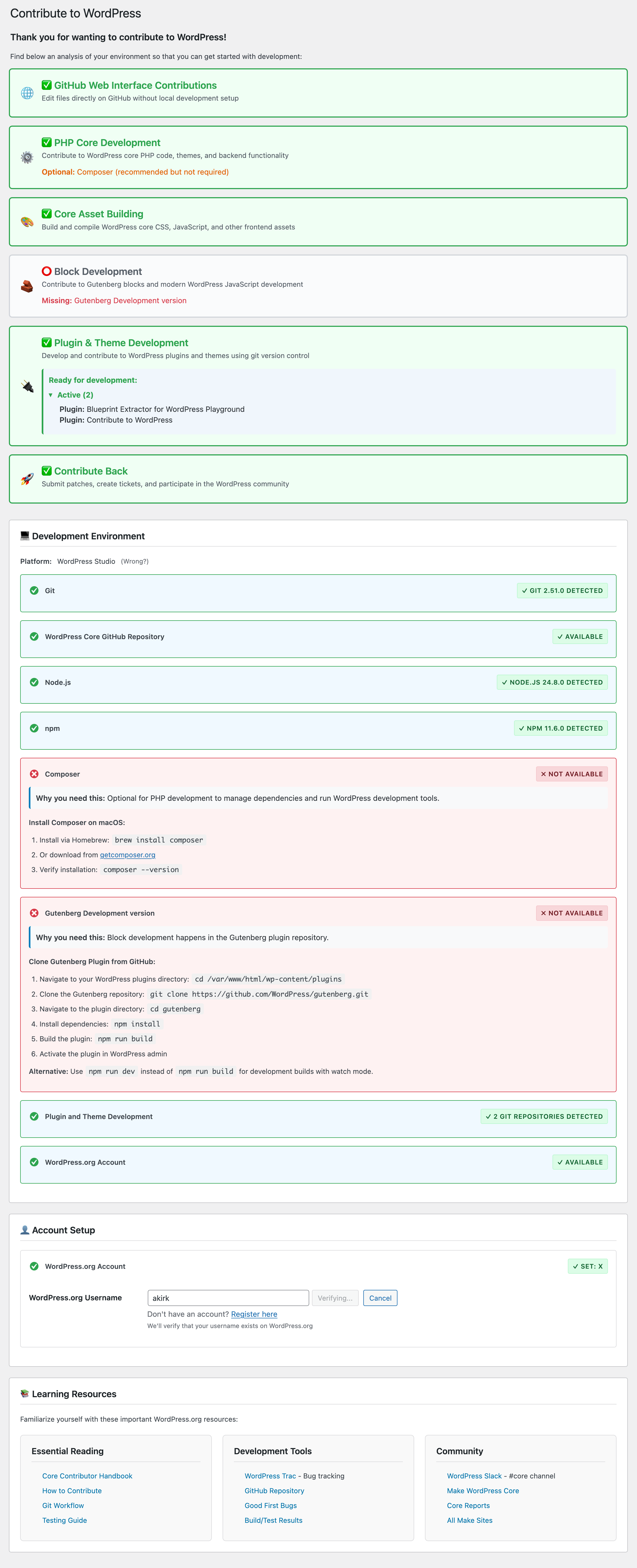Open the Core Contributor Handbook link
637x1568 pixels.
click(87, 1476)
